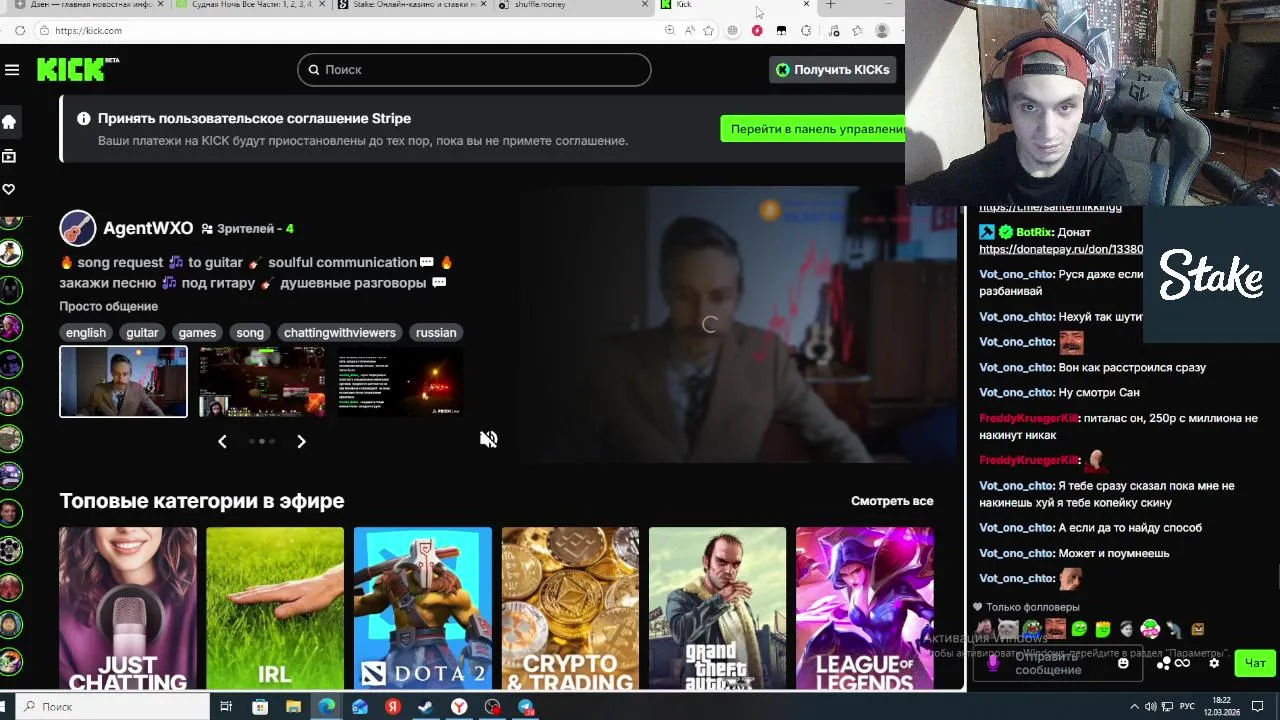This screenshot has height=720, width=1280.
Task: Show hidden system tray icons
Action: [x=1136, y=707]
